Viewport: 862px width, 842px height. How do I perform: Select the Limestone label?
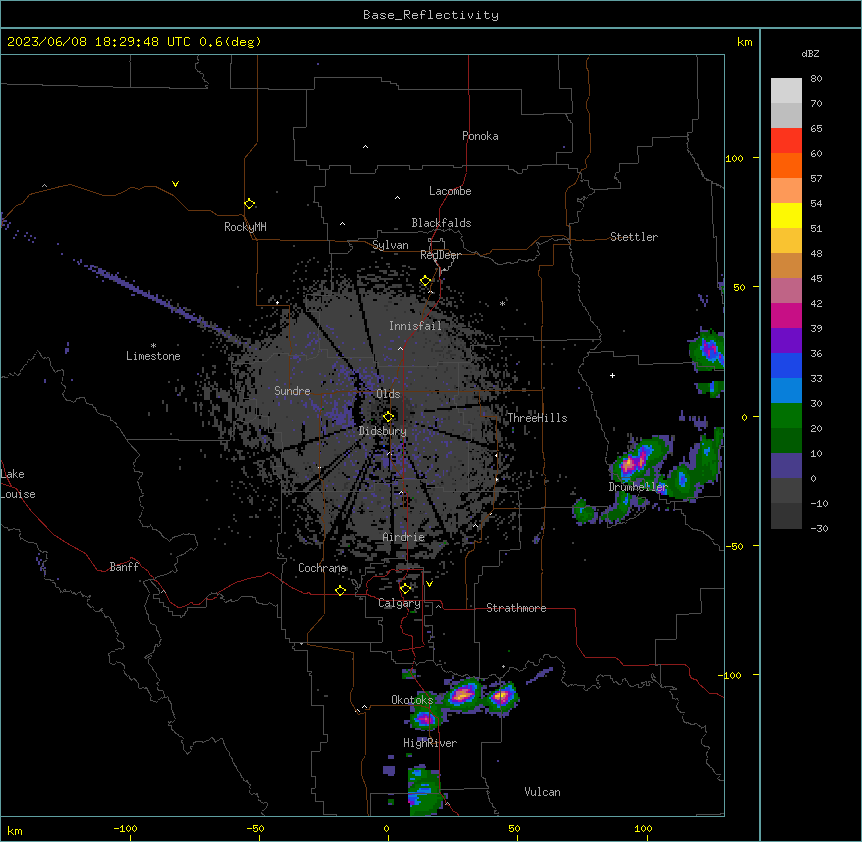tap(153, 356)
